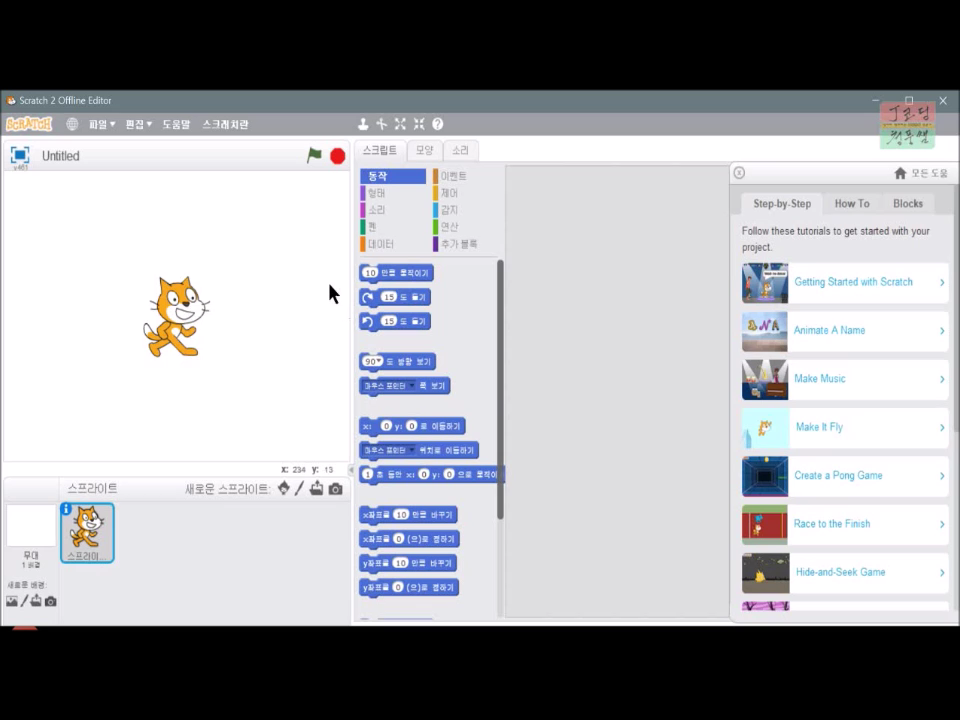The image size is (960, 720).
Task: Click the clockwise 15 도 돌기 block
Action: 396,297
